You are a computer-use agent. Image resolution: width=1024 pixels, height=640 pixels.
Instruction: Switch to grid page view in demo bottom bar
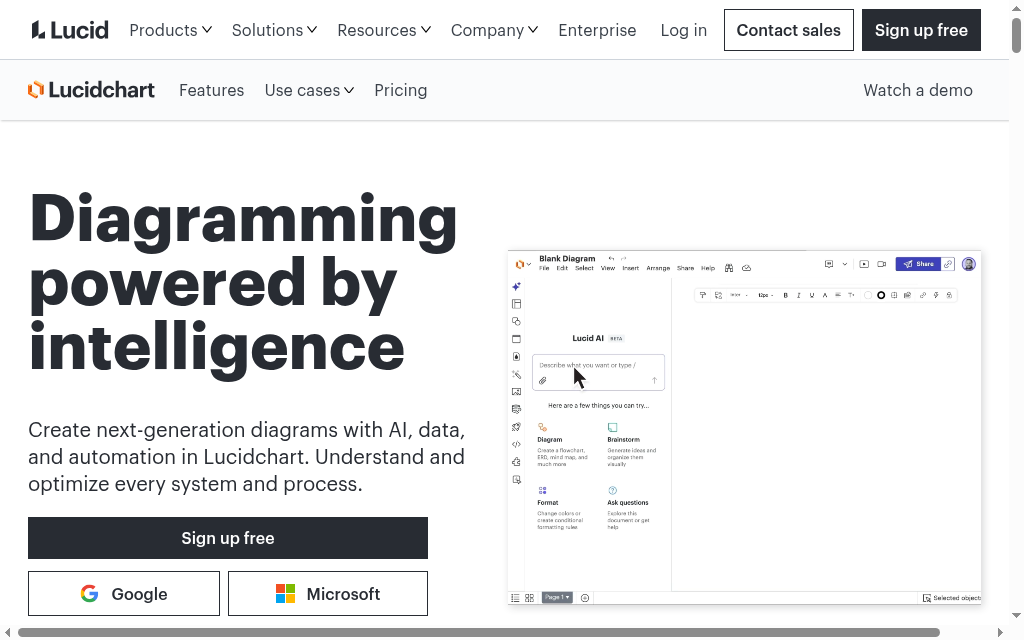pos(530,598)
